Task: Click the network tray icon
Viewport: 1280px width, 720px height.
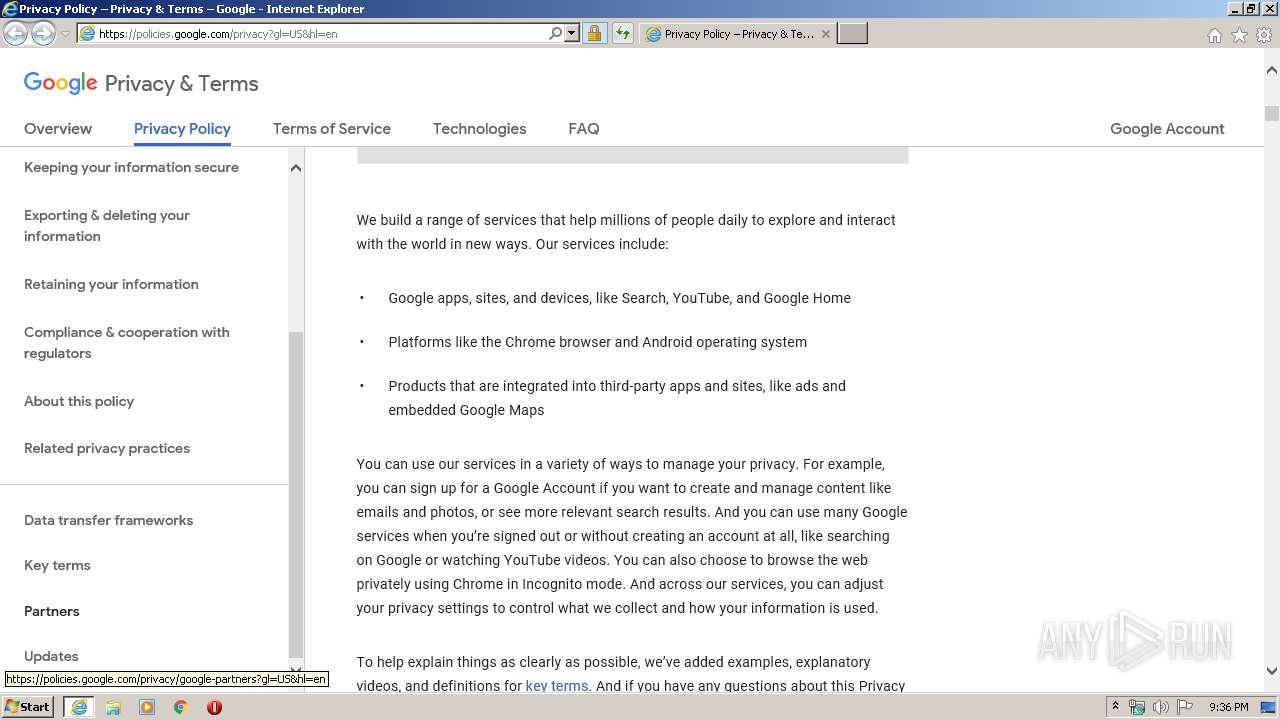Action: click(x=1137, y=707)
